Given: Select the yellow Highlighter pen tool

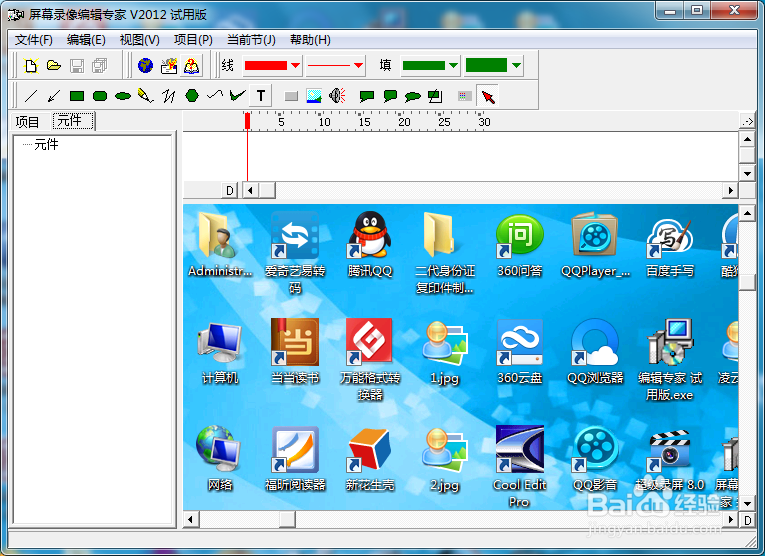Looking at the screenshot, I should pyautogui.click(x=146, y=96).
